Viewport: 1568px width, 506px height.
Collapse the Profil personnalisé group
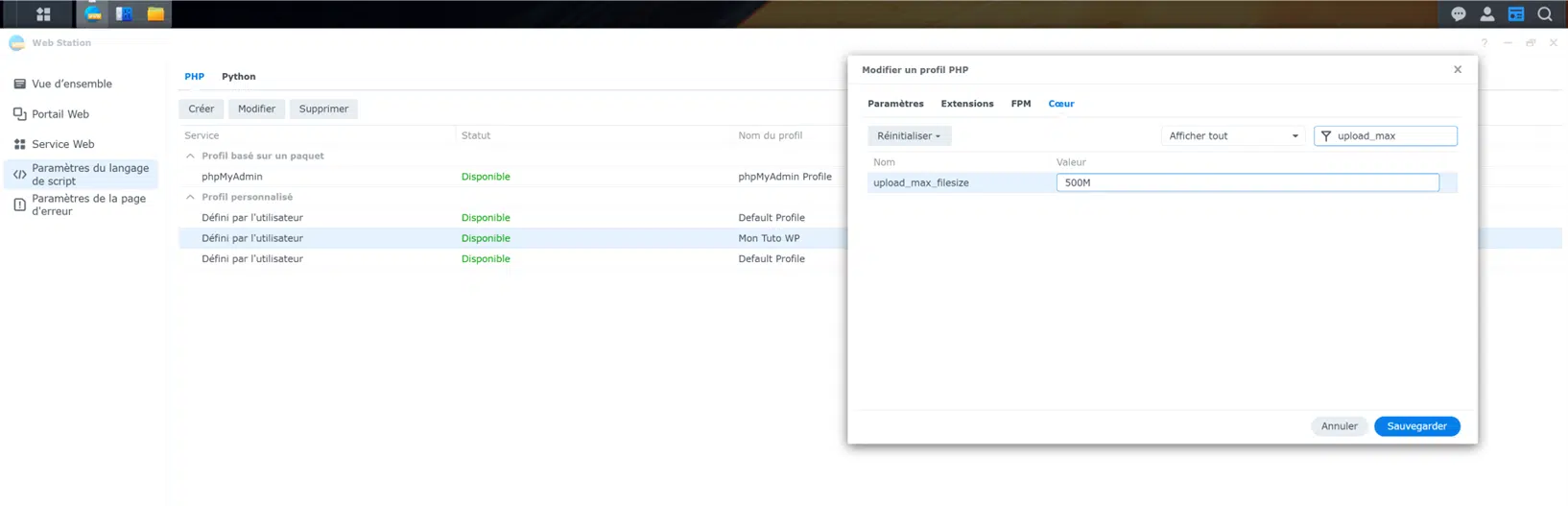click(190, 197)
